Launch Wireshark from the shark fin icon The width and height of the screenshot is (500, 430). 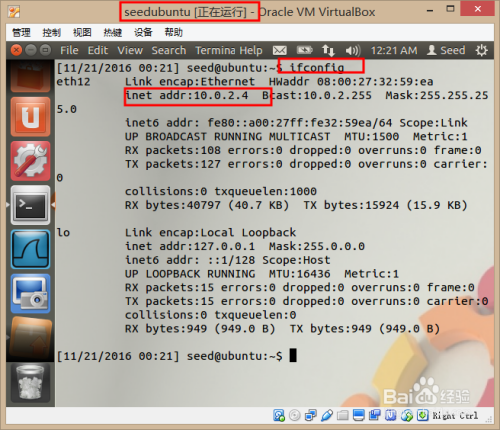30,249
